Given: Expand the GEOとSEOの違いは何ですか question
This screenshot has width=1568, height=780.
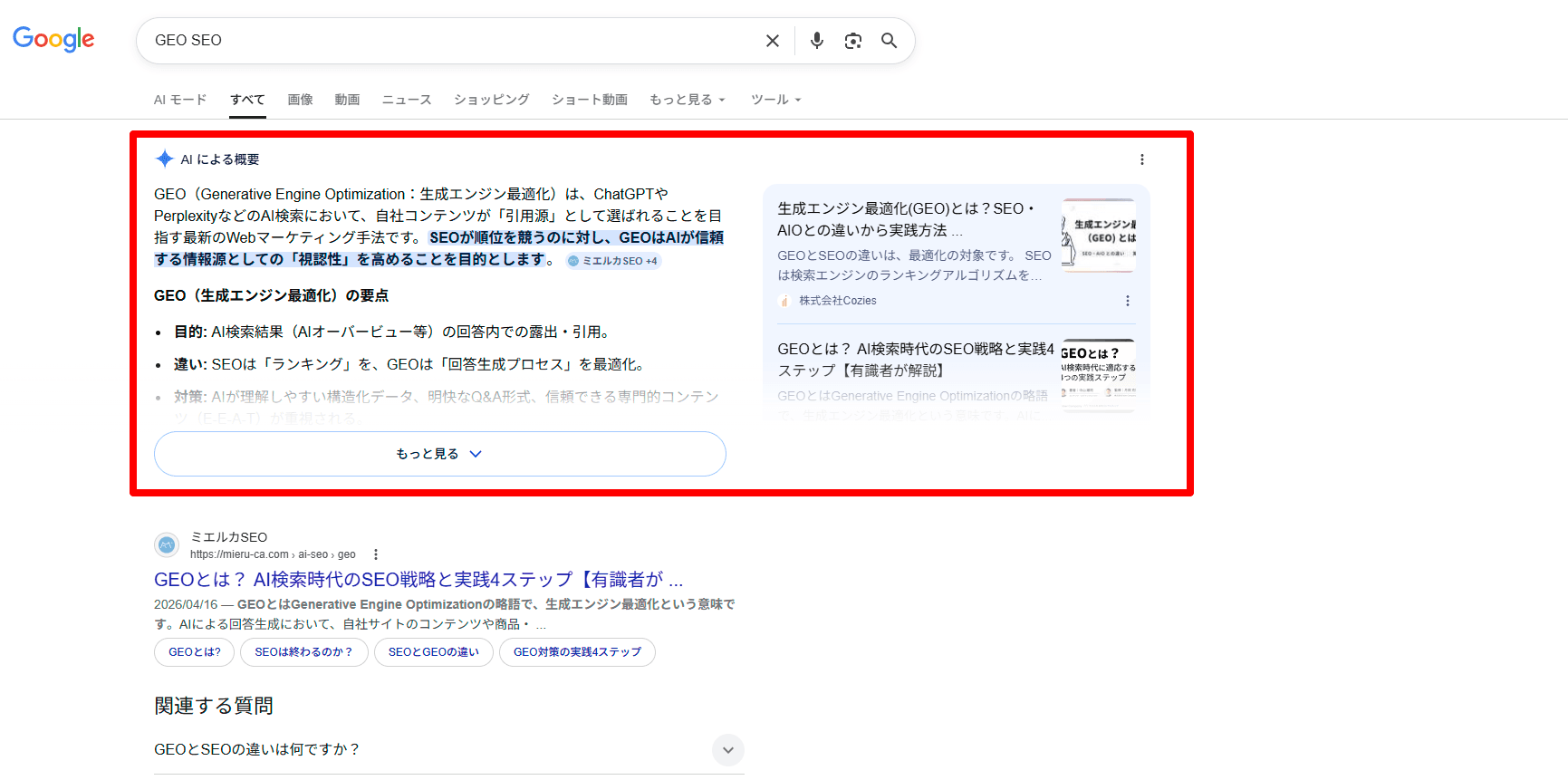Looking at the screenshot, I should pos(449,750).
